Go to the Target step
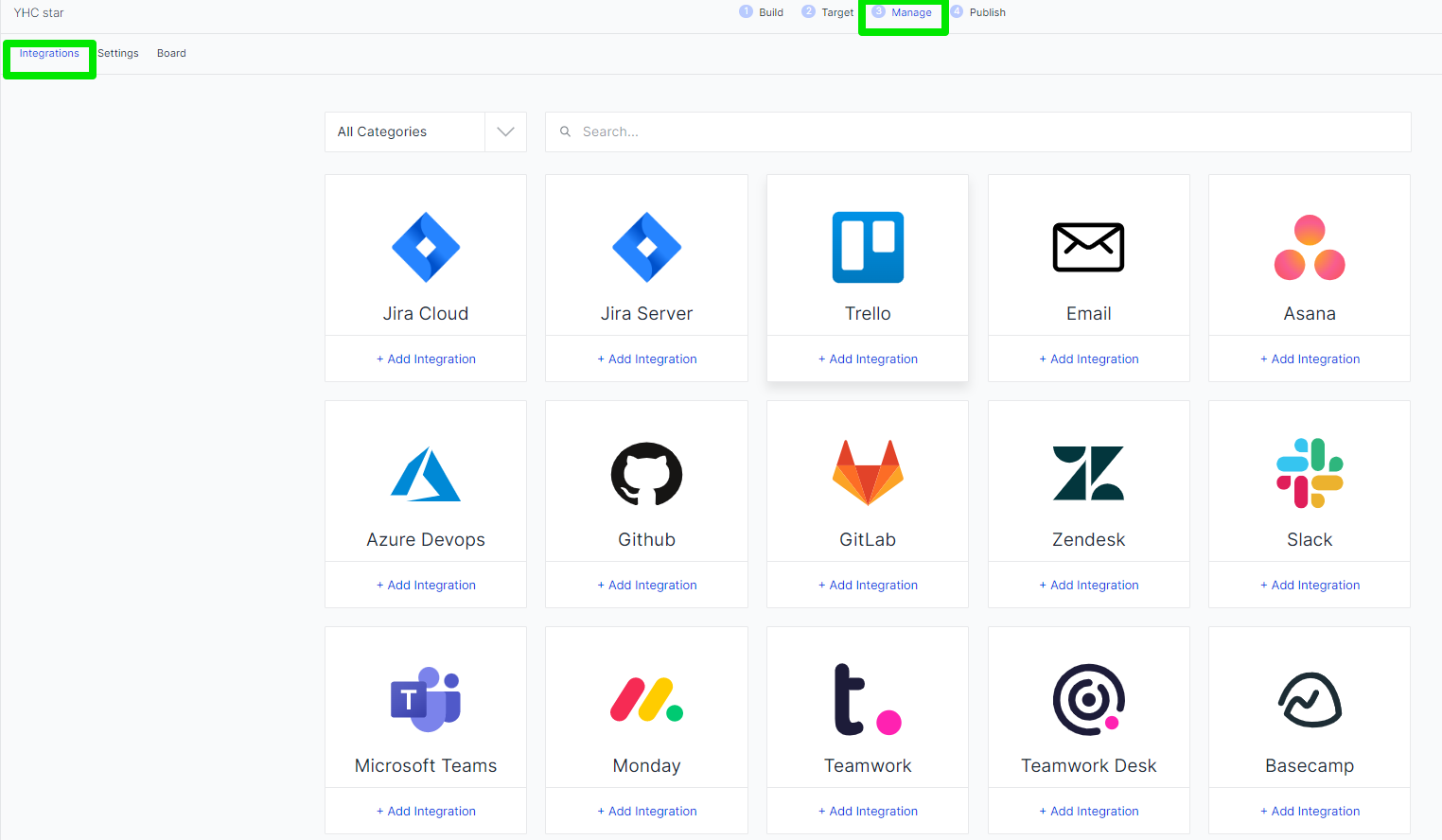 pos(828,12)
